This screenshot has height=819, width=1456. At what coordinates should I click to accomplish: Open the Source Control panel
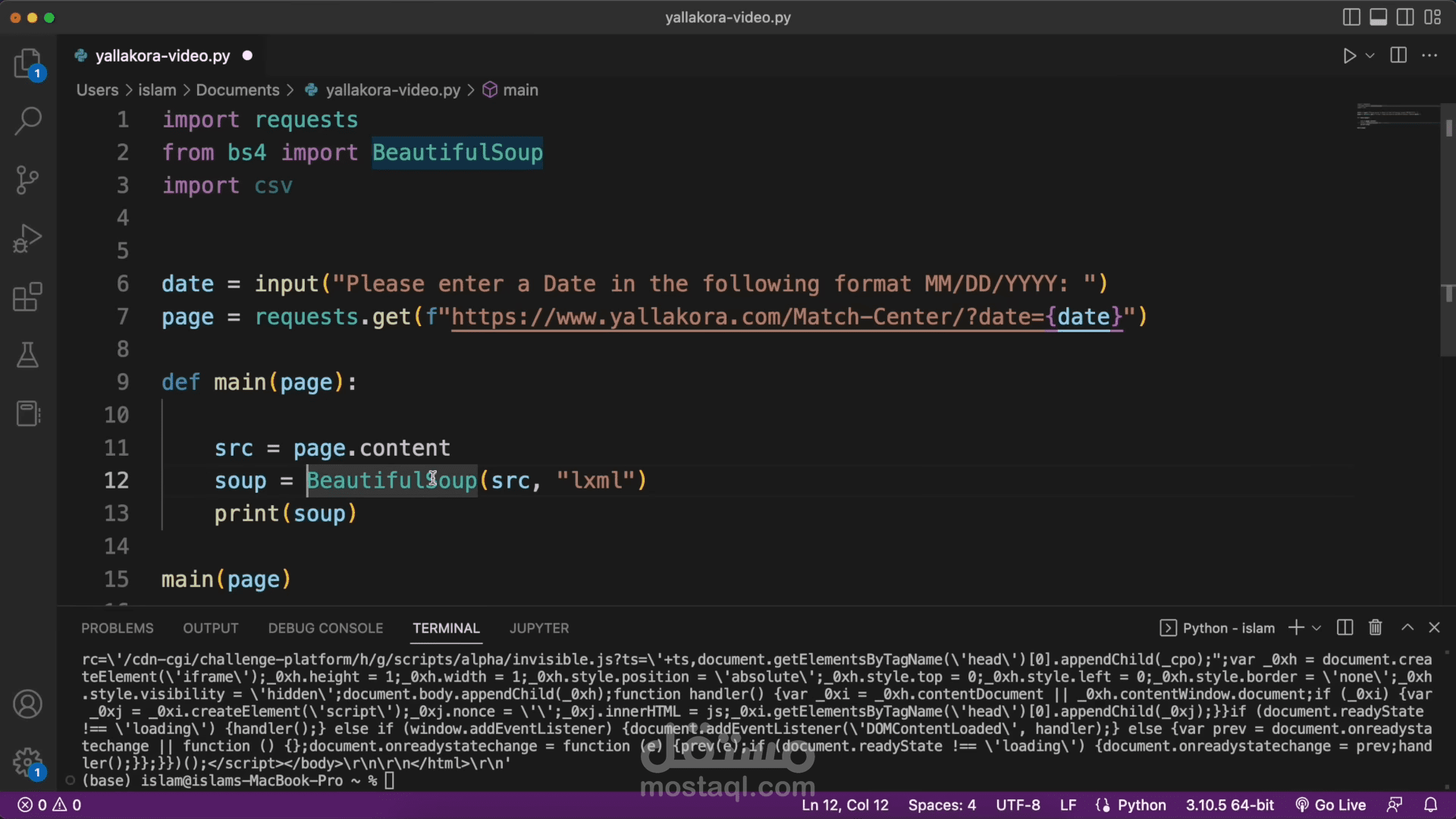pos(27,180)
